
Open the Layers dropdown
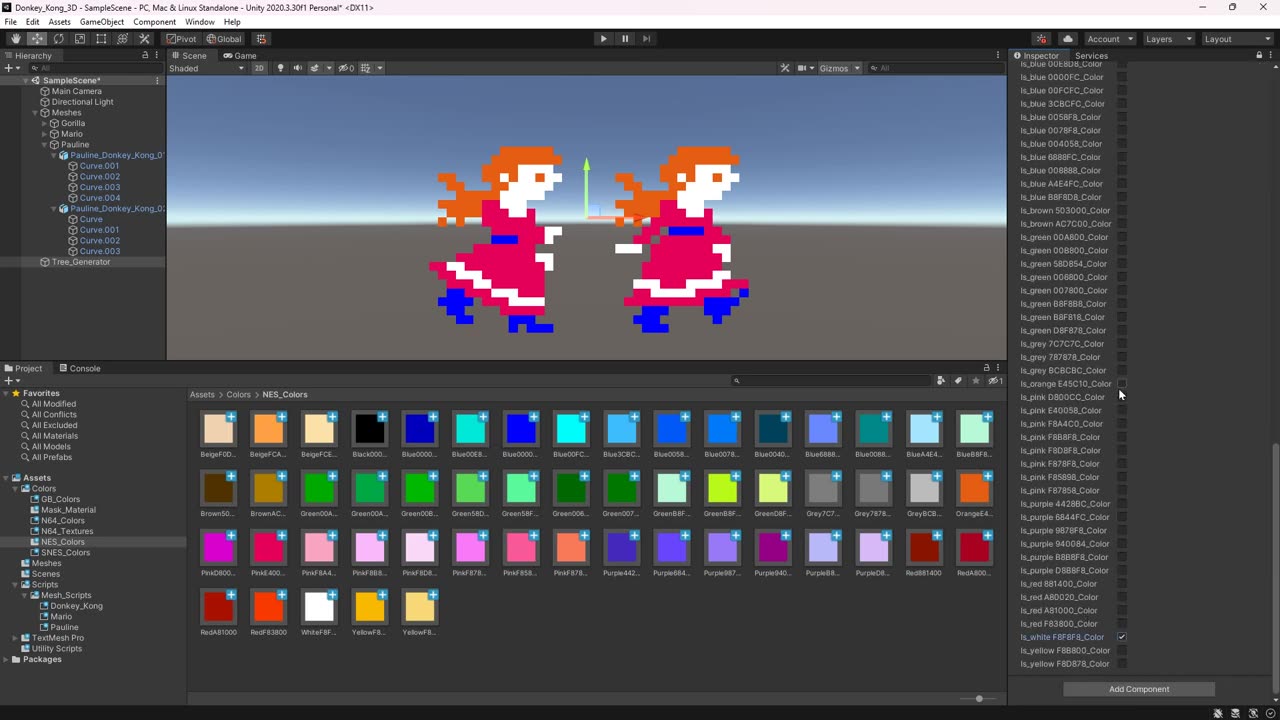[1168, 39]
